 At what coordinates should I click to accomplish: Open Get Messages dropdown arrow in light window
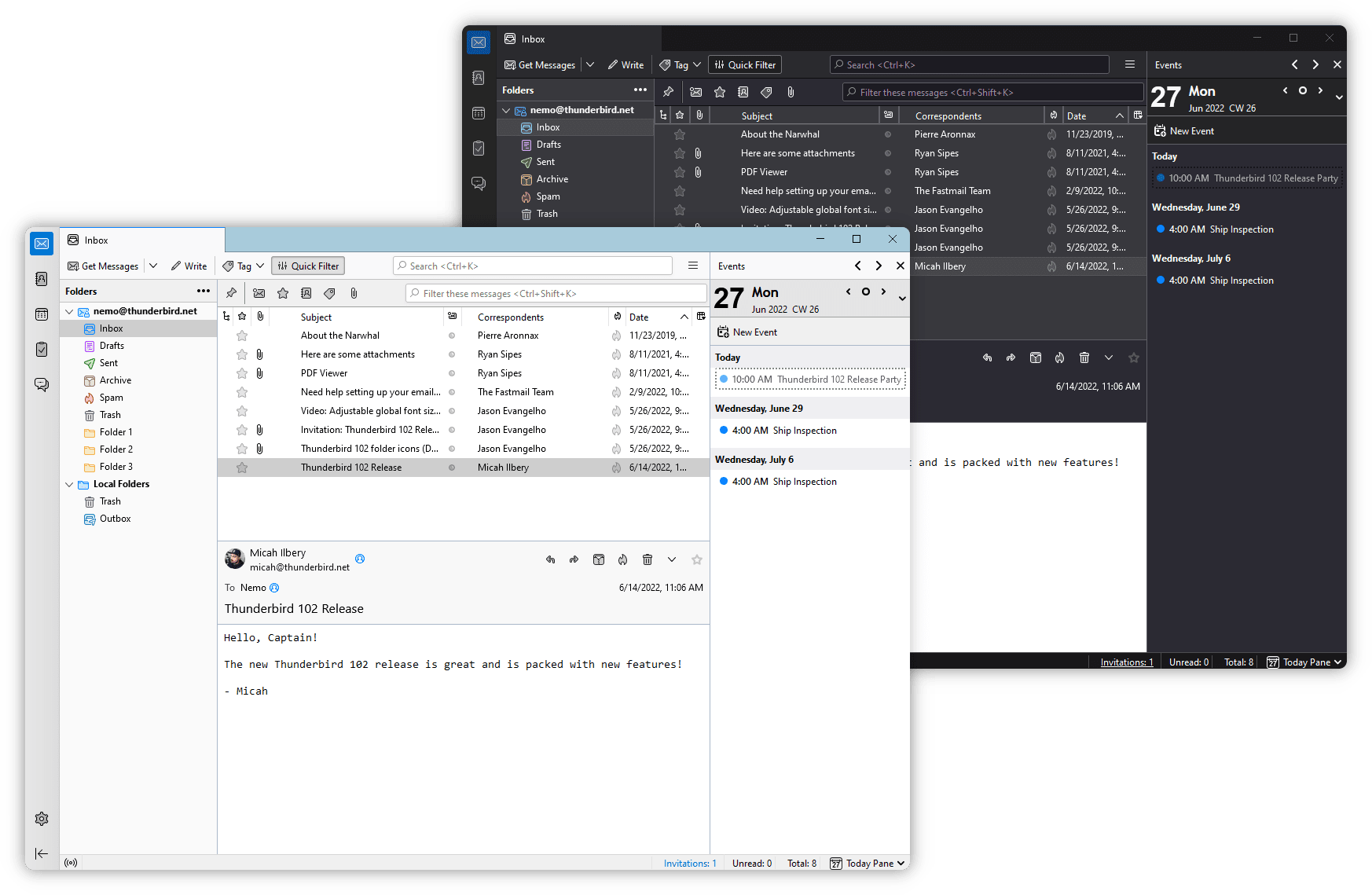click(x=153, y=266)
